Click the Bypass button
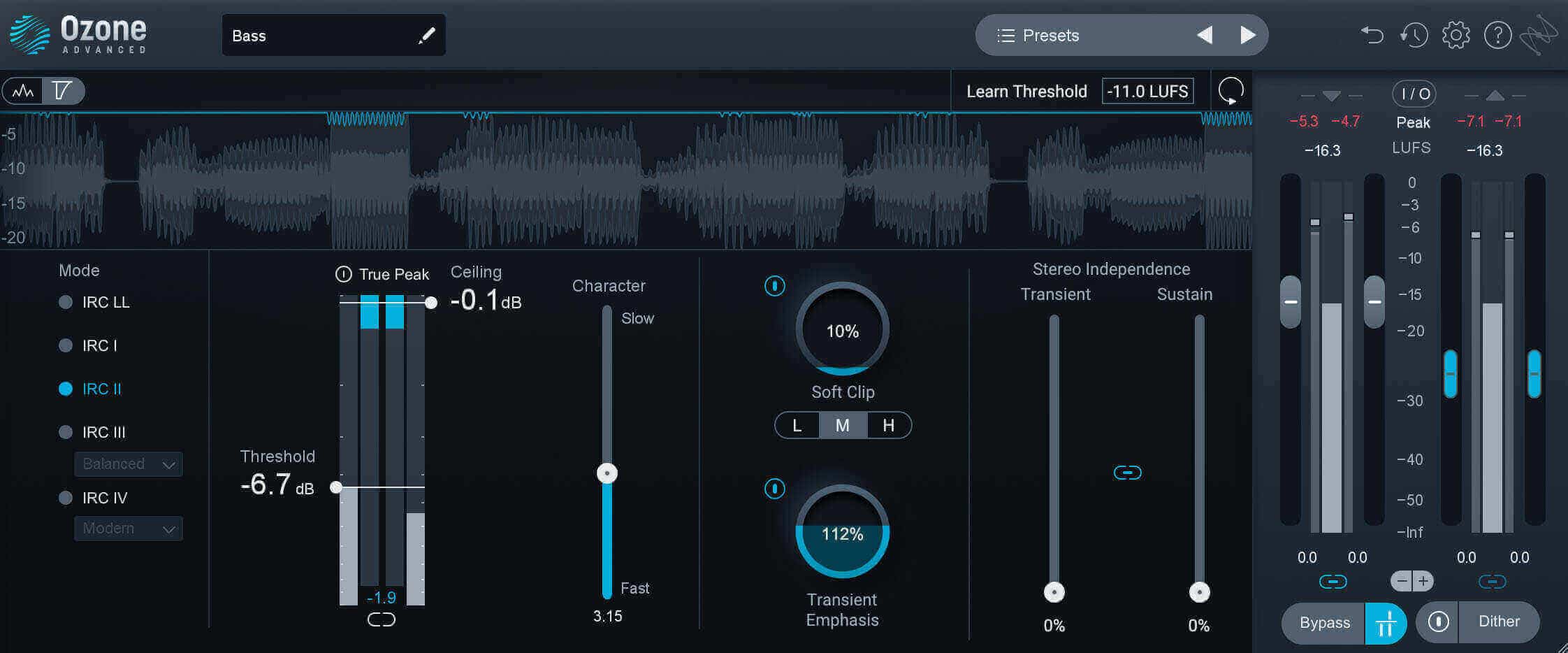The image size is (1568, 653). [x=1324, y=623]
